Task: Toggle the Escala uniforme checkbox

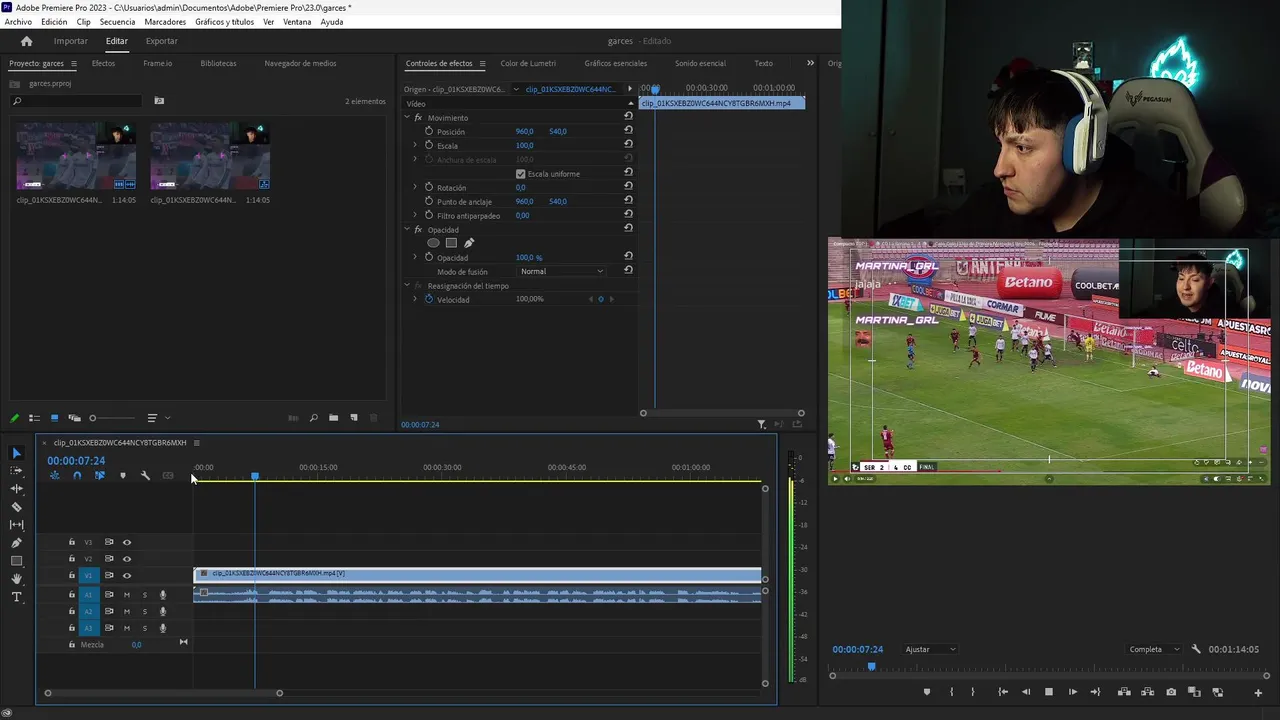Action: tap(520, 174)
